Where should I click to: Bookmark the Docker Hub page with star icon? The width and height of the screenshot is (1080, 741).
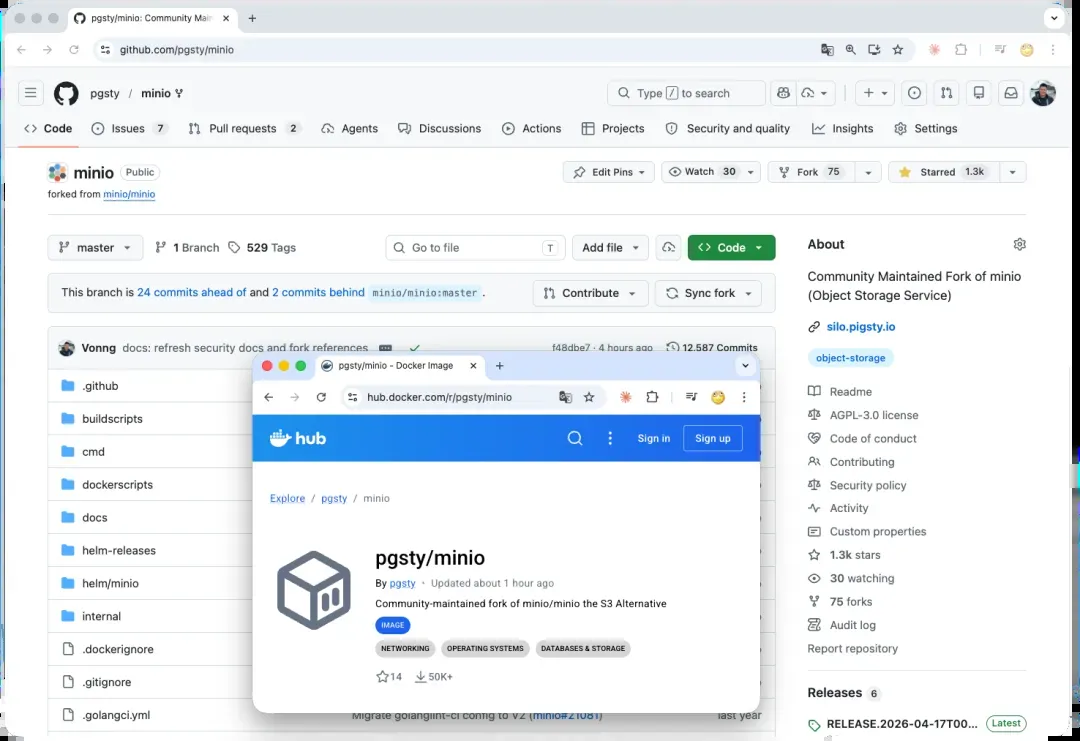589,397
